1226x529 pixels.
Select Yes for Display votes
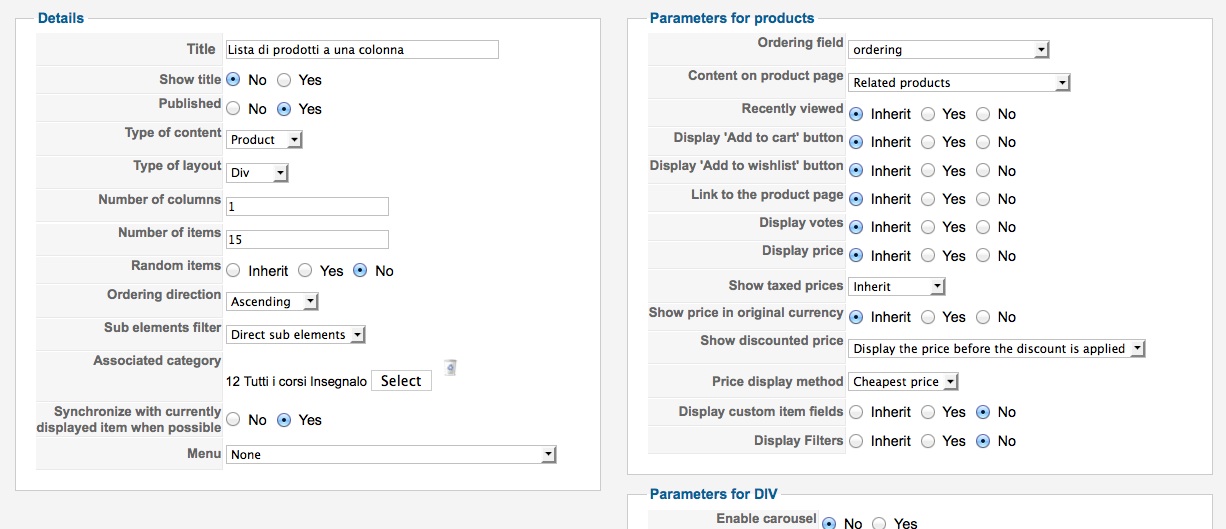click(x=928, y=227)
